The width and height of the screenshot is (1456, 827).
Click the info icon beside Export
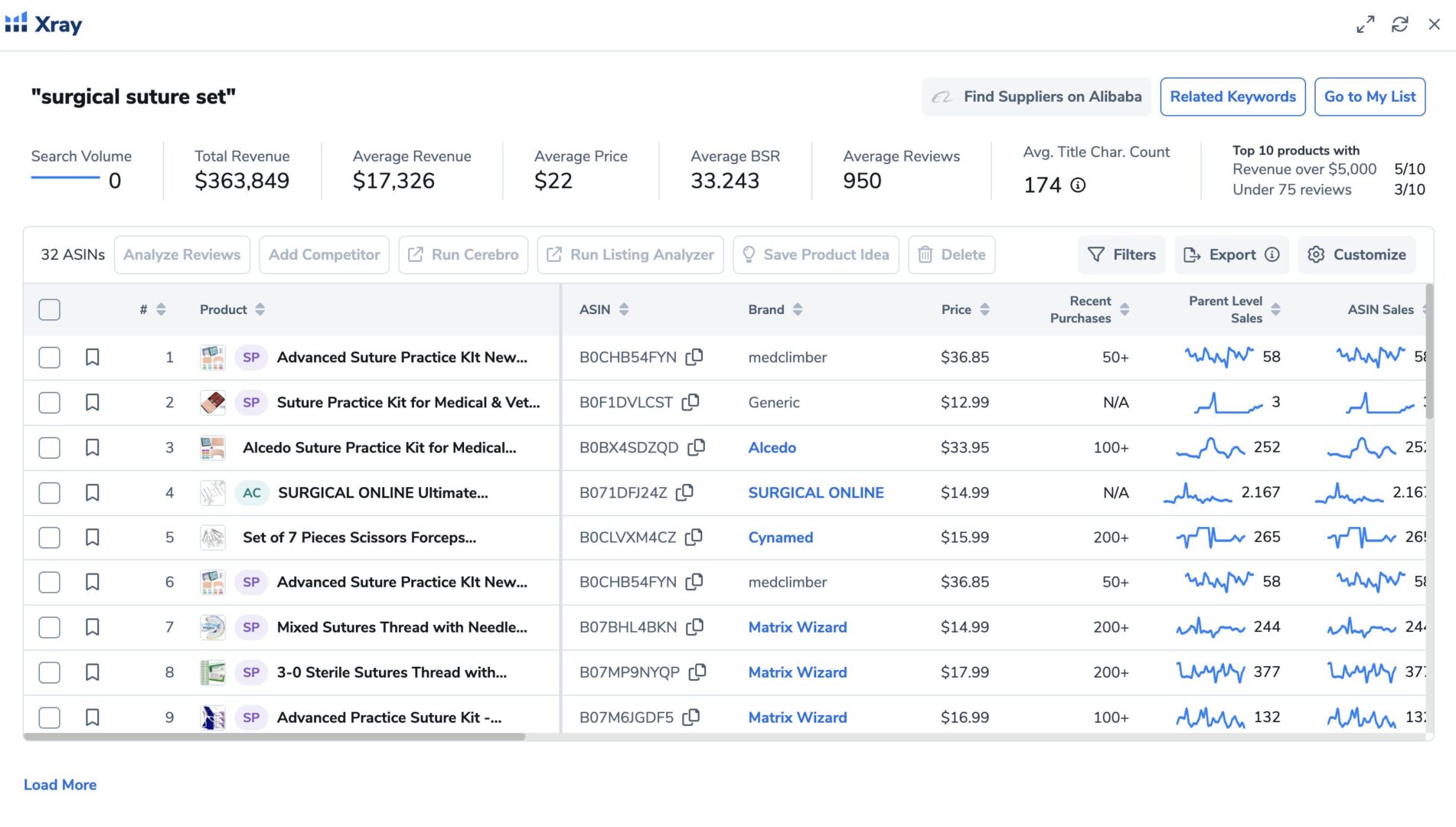(1272, 254)
